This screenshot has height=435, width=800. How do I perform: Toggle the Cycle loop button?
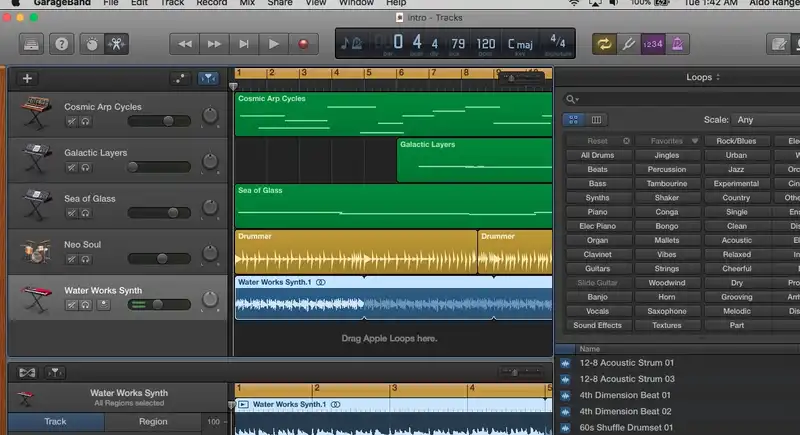click(604, 44)
